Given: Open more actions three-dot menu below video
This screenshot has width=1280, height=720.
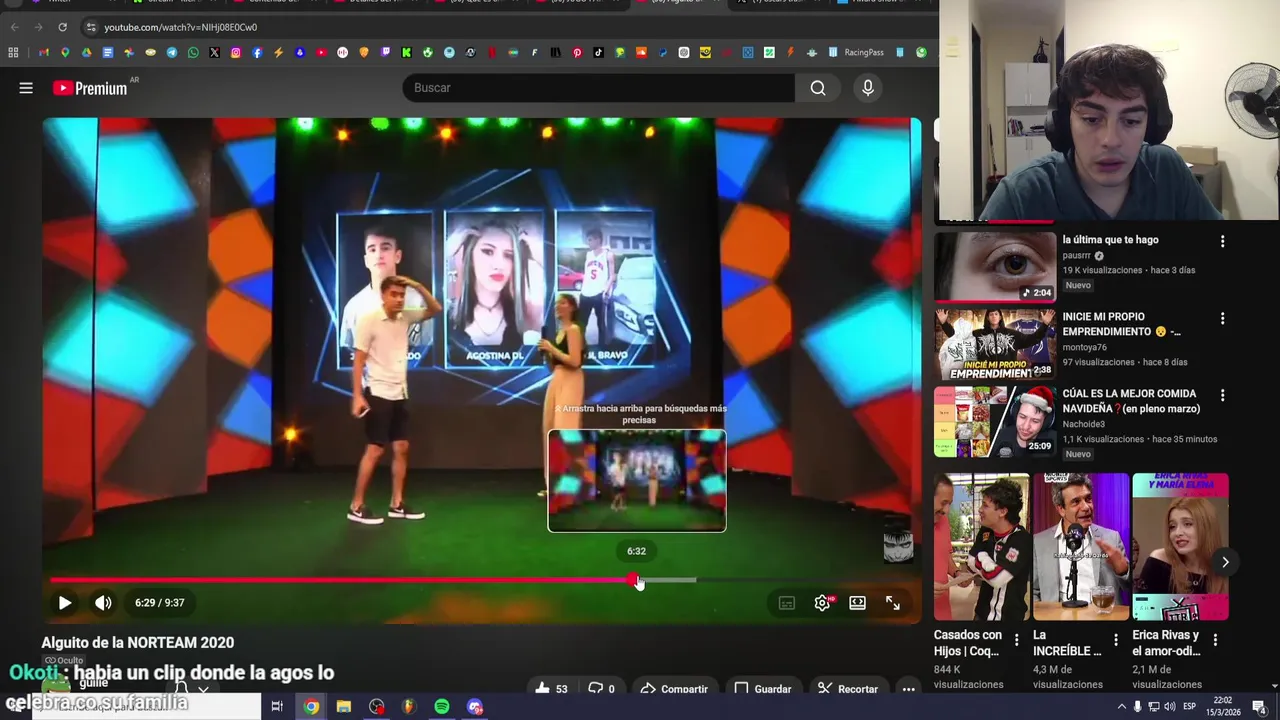Looking at the screenshot, I should pos(908,688).
